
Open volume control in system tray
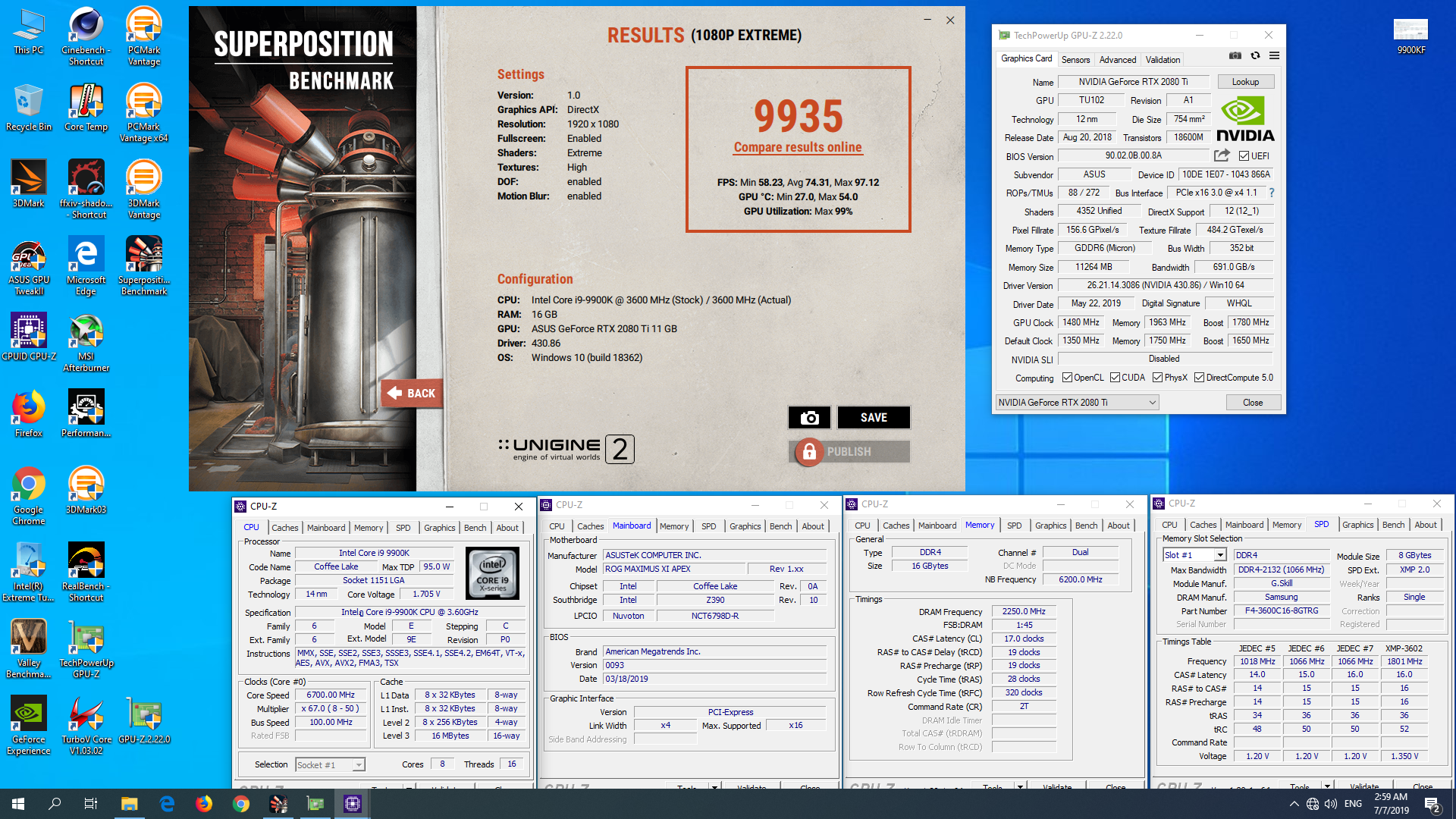pos(1331,804)
